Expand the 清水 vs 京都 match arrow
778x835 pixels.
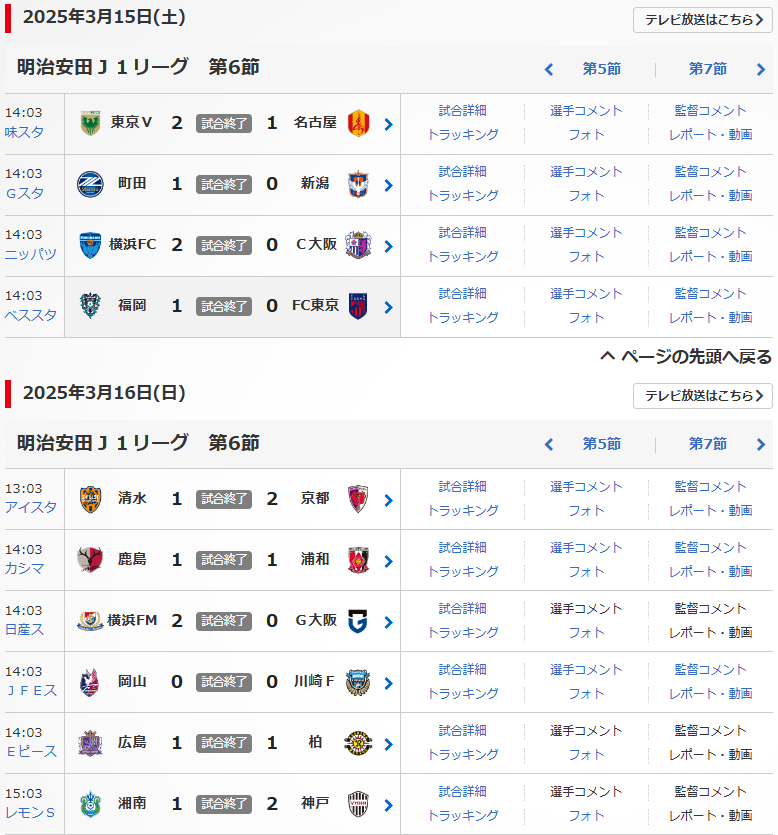388,500
